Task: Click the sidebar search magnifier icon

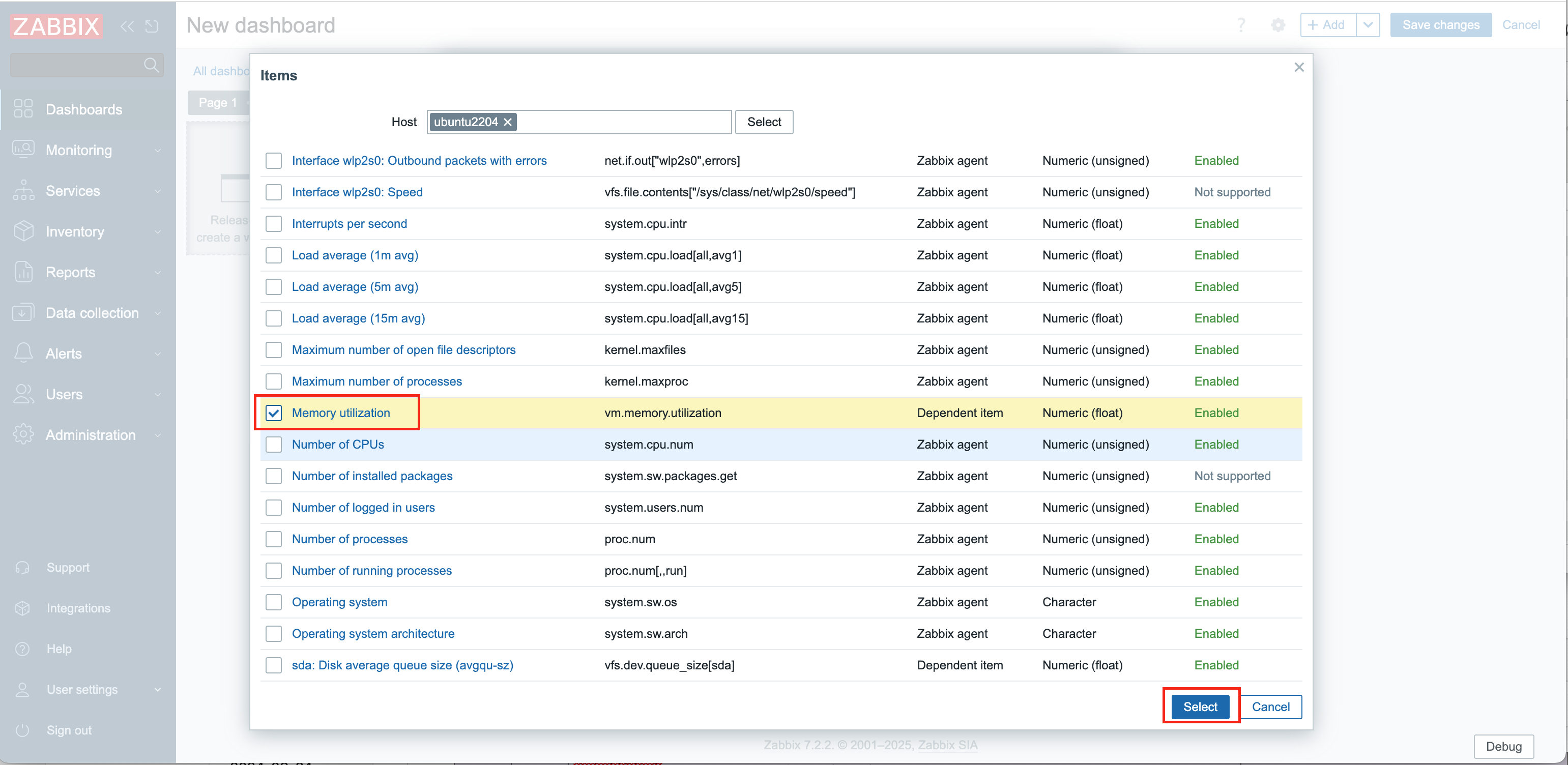Action: tap(152, 65)
